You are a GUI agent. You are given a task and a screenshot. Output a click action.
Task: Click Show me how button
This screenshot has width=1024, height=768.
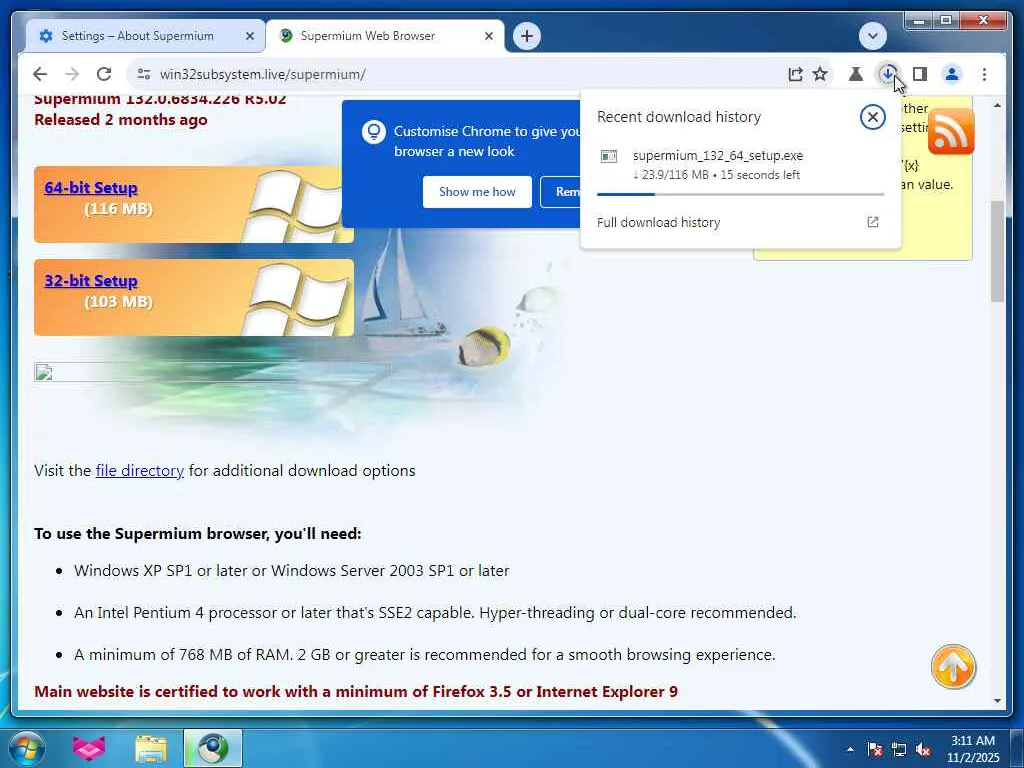[x=477, y=192]
